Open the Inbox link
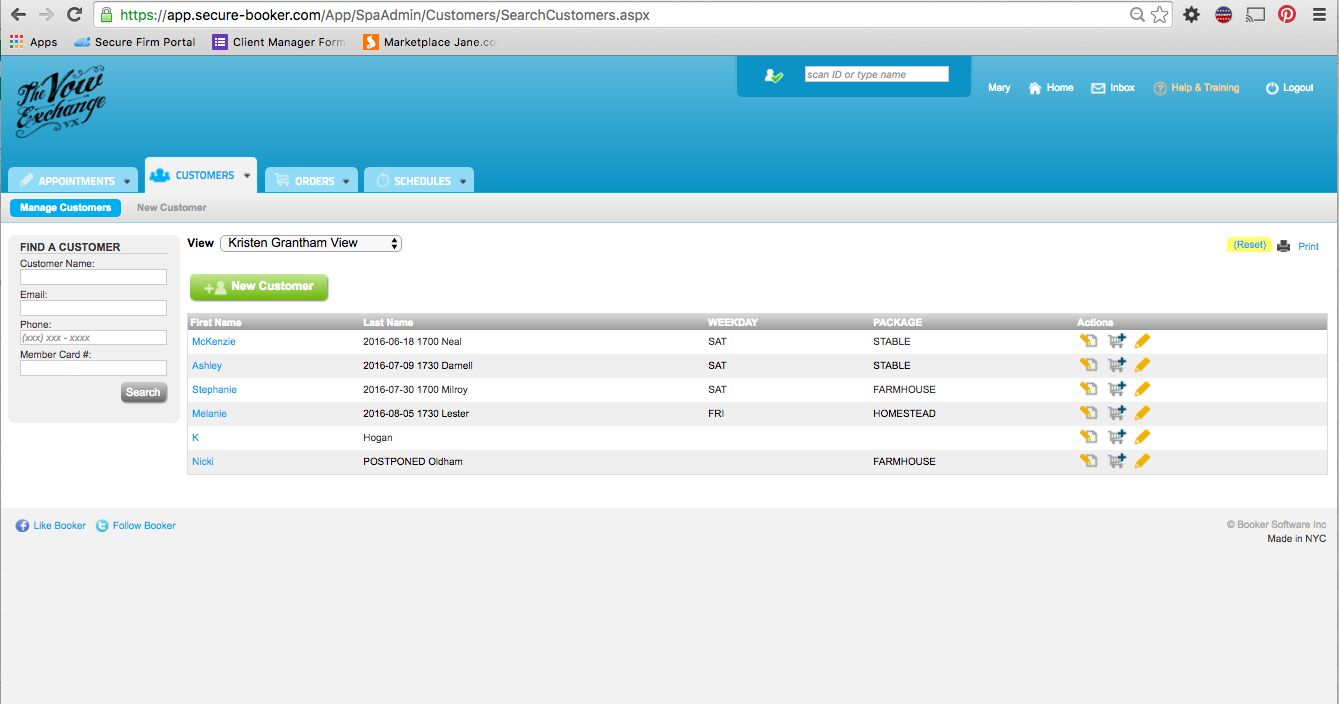The width and height of the screenshot is (1339, 704). pos(1113,88)
